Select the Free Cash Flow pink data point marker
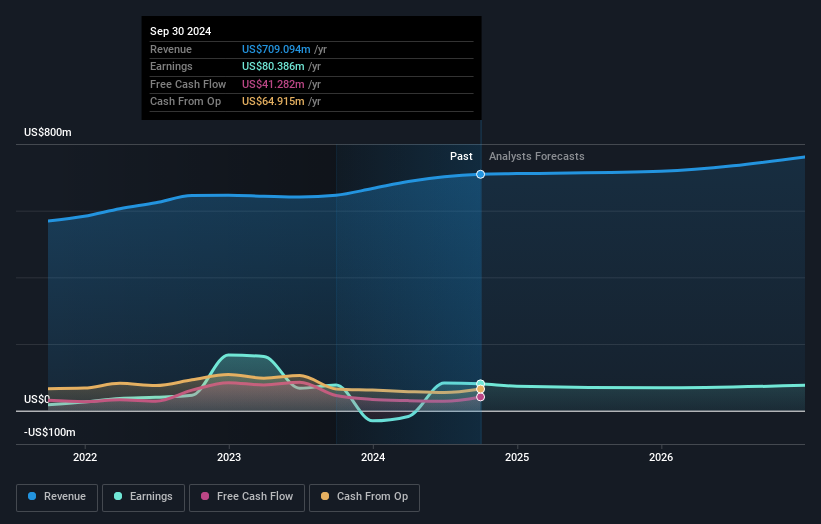The height and width of the screenshot is (524, 821). (x=480, y=397)
